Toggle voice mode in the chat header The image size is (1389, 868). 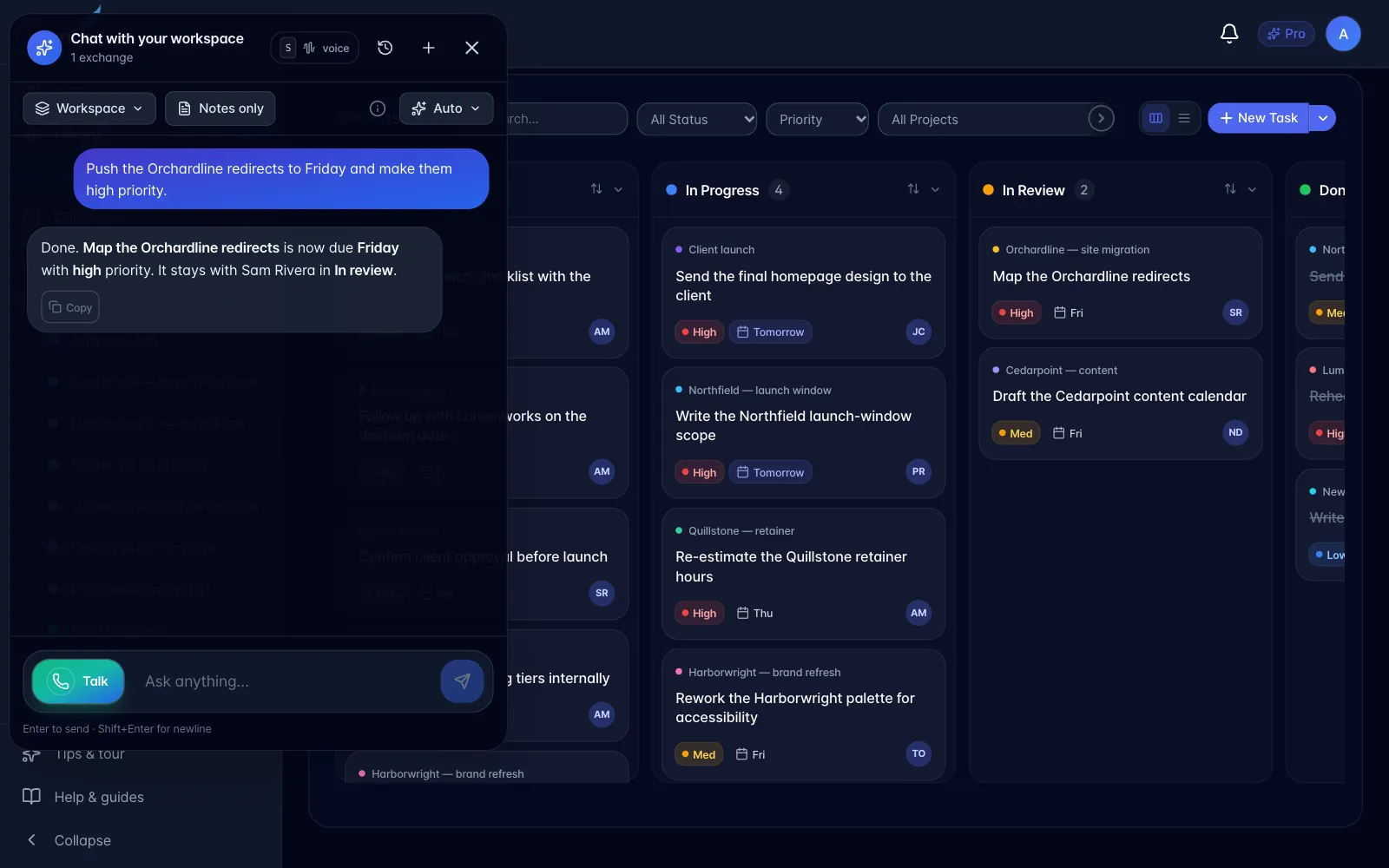coord(315,48)
